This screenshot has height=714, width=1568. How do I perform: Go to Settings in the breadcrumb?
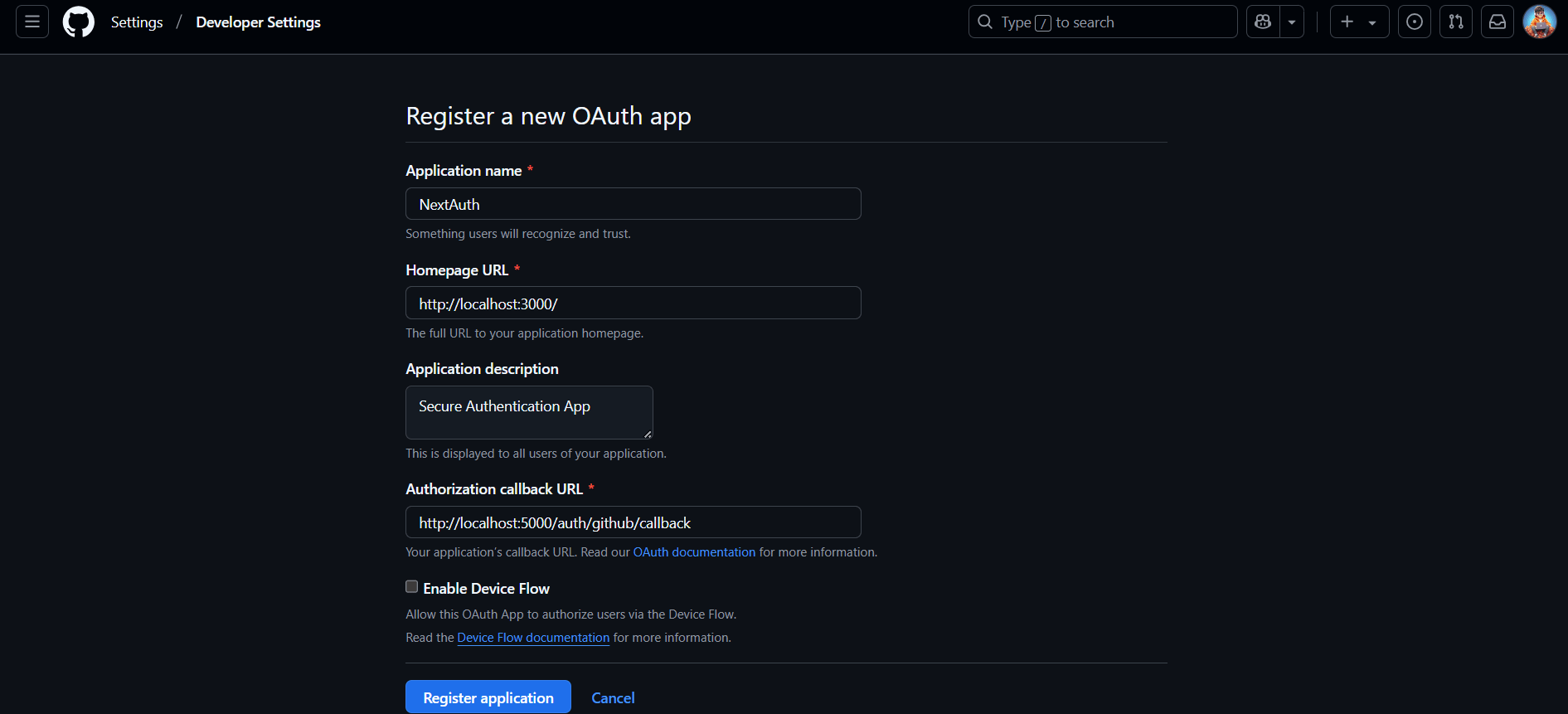[x=136, y=22]
